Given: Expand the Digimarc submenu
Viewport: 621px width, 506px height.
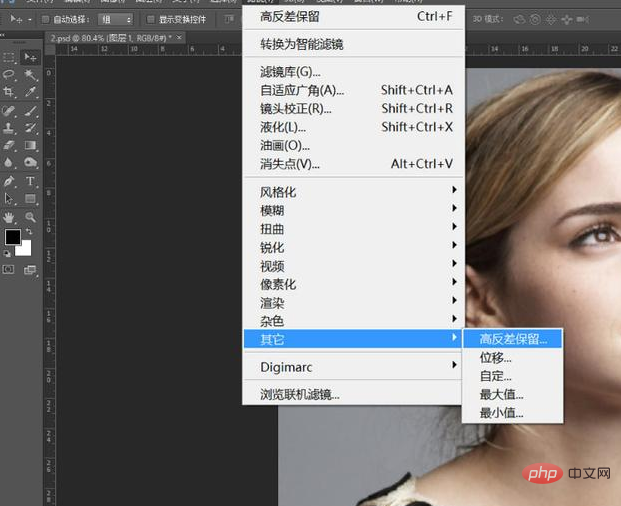Looking at the screenshot, I should pyautogui.click(x=352, y=367).
